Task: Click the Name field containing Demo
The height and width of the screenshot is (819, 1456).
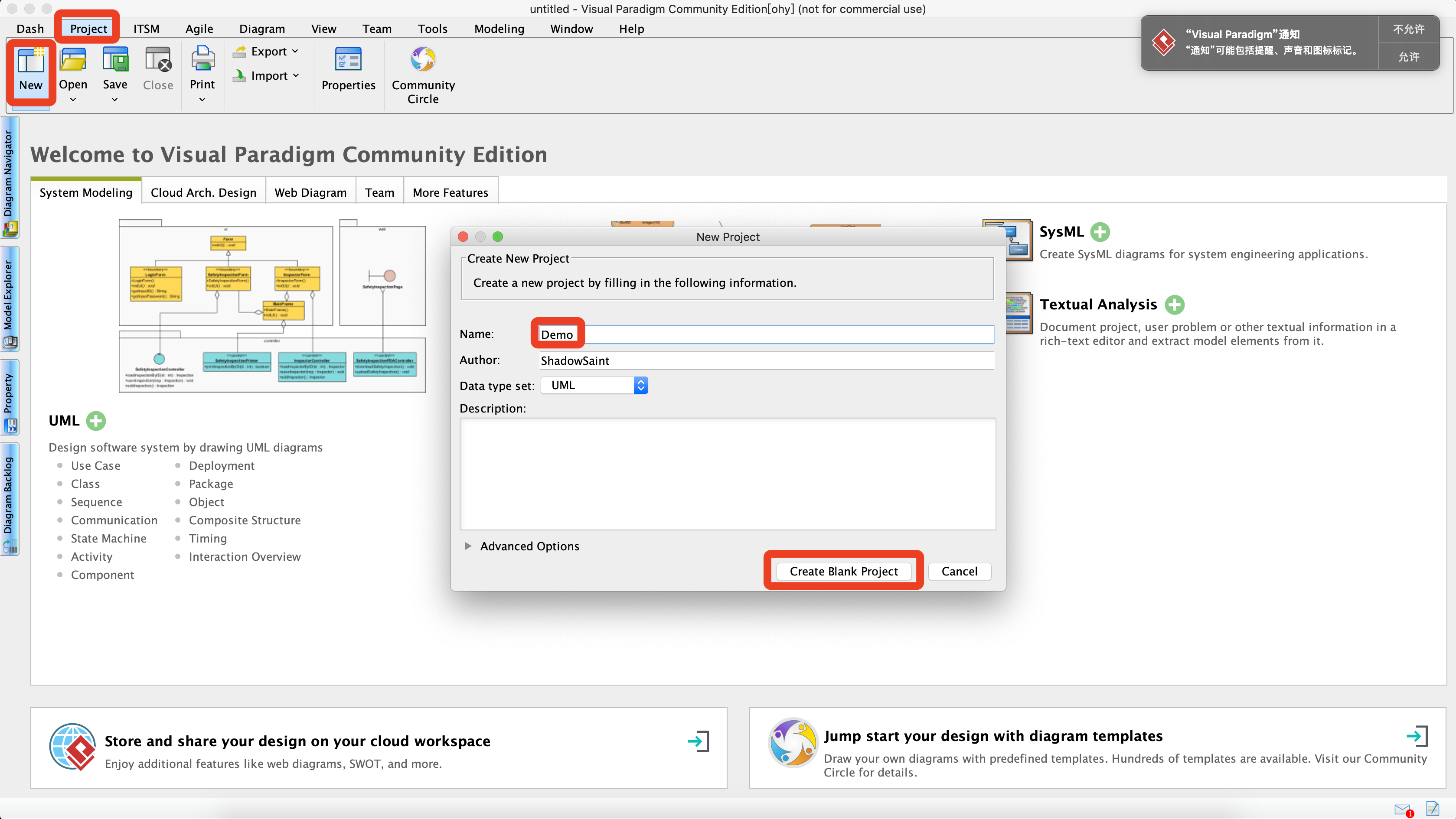Action: coord(767,335)
